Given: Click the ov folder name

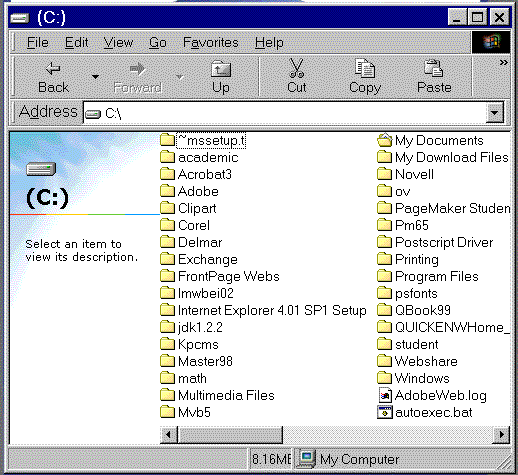Looking at the screenshot, I should pos(403,192).
